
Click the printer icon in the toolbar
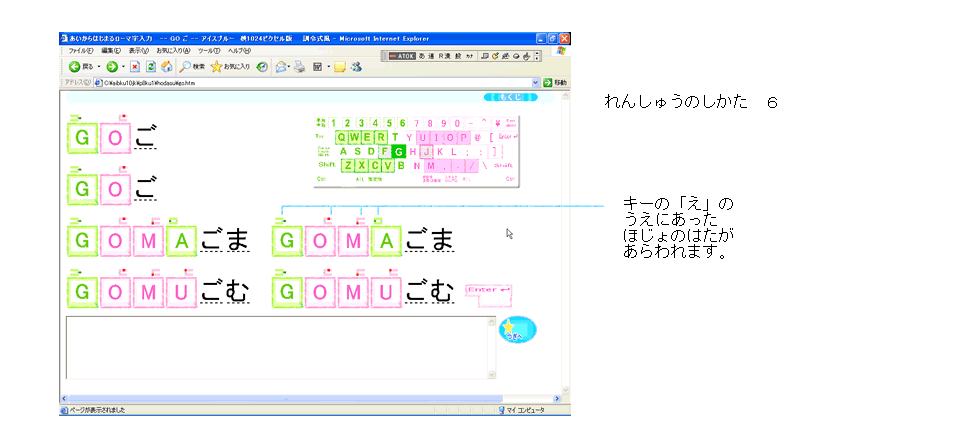tap(299, 66)
